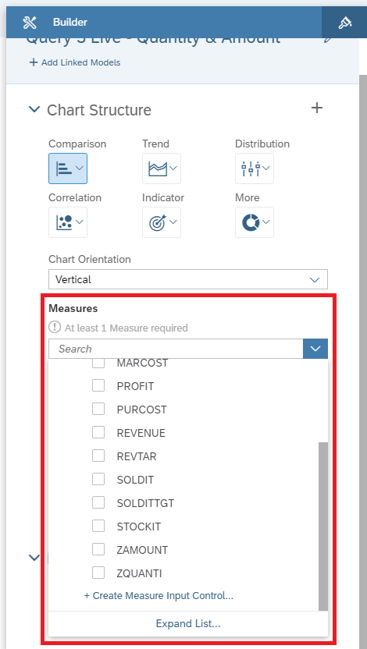This screenshot has height=649, width=367.
Task: Enable the ZAMOUNT measure checkbox
Action: coord(98,550)
